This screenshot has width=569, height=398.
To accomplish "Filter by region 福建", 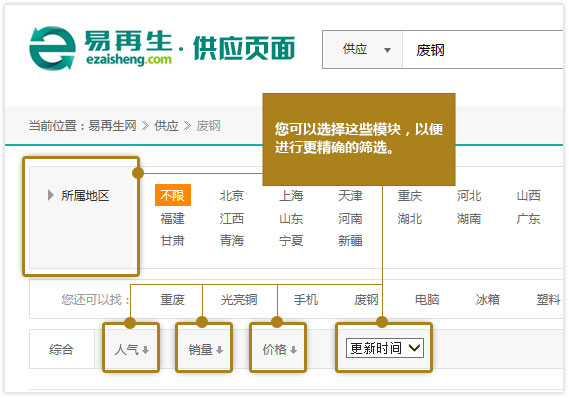I will [x=172, y=218].
